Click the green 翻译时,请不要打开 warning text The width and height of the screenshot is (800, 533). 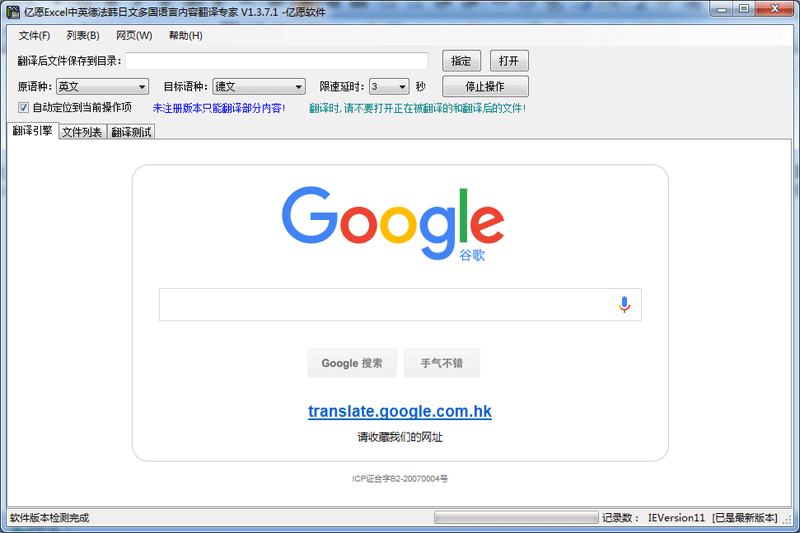coord(417,108)
